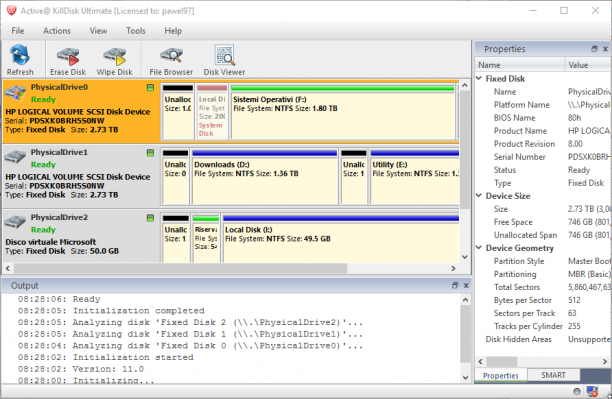The width and height of the screenshot is (612, 399).
Task: Select the Downloads (D:) partition
Action: pos(265,177)
